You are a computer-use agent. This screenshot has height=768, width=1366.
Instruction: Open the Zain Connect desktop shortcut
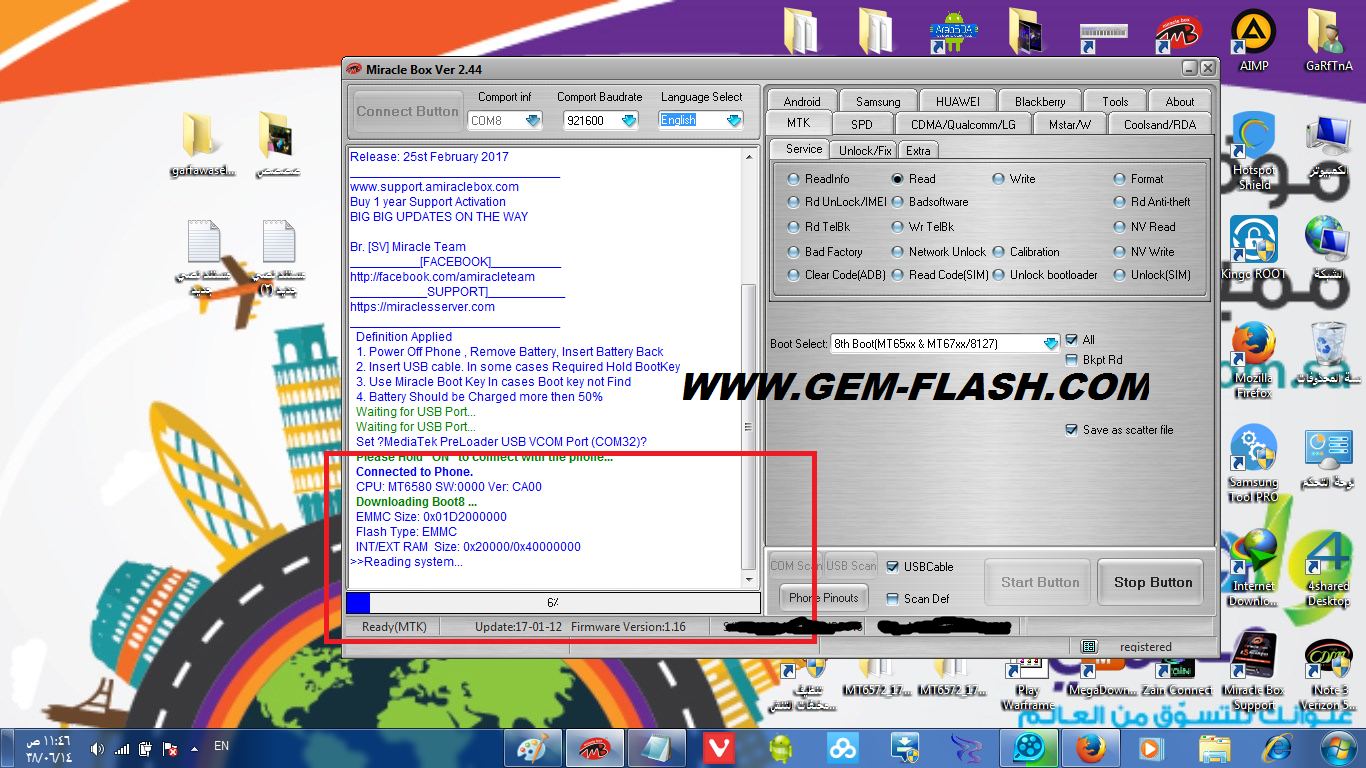click(x=1177, y=675)
